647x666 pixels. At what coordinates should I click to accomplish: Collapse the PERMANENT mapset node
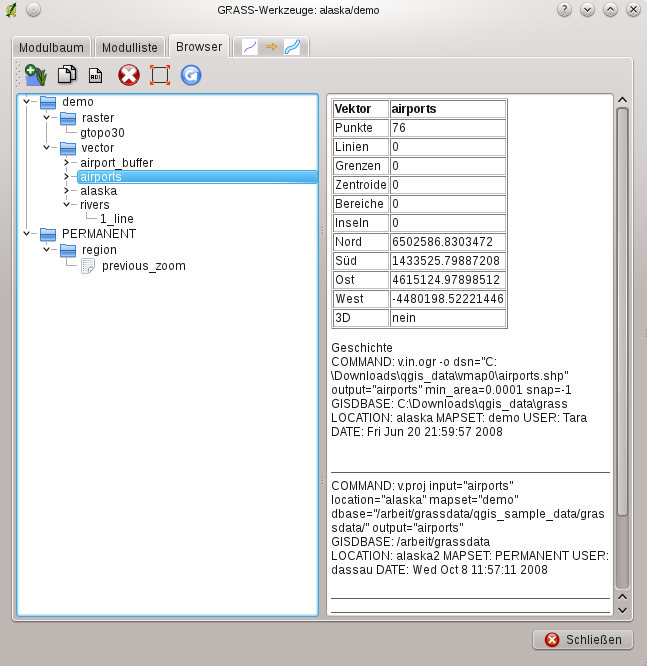[x=27, y=233]
